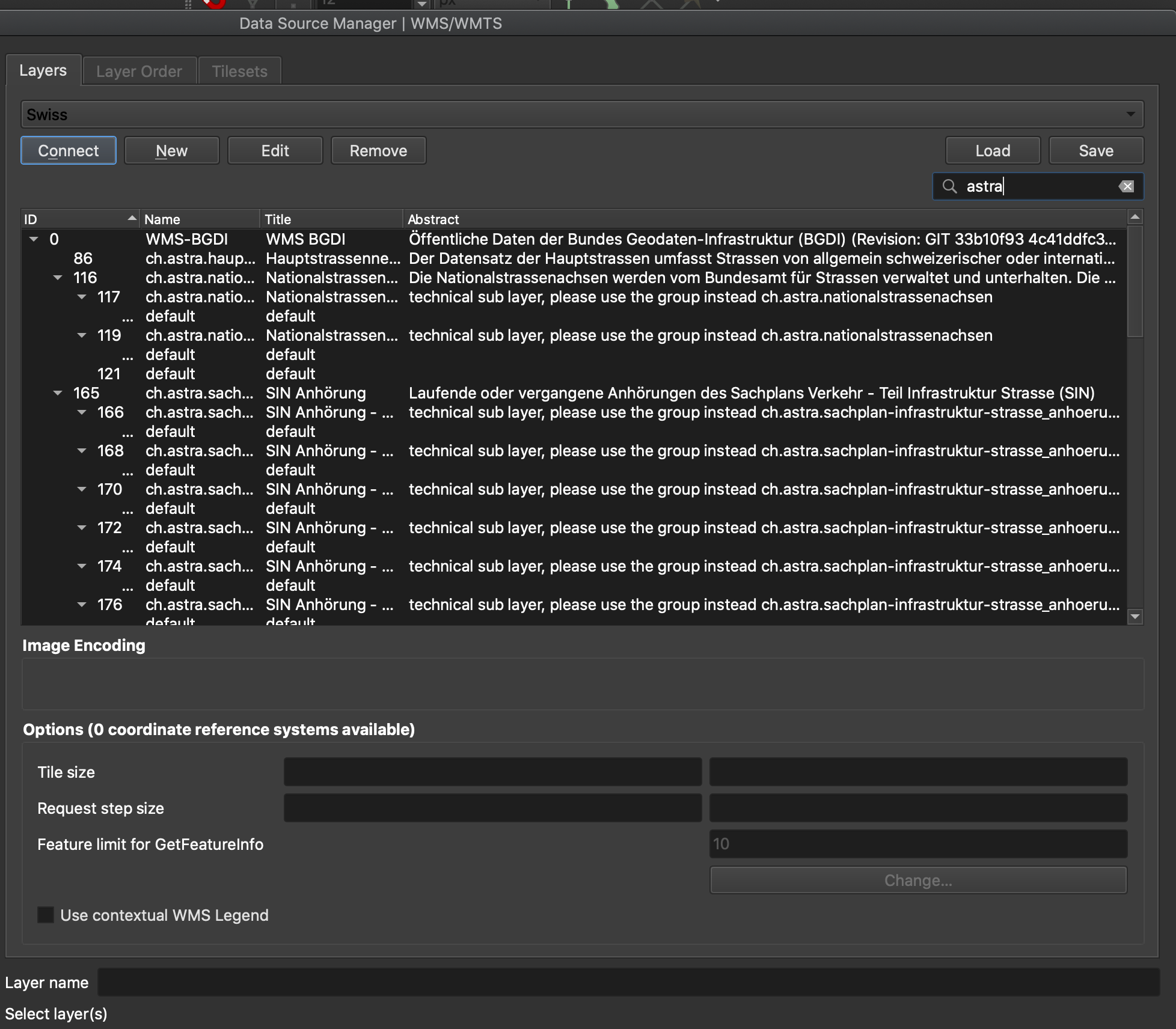Switch to the Tilesets tab

(x=239, y=72)
